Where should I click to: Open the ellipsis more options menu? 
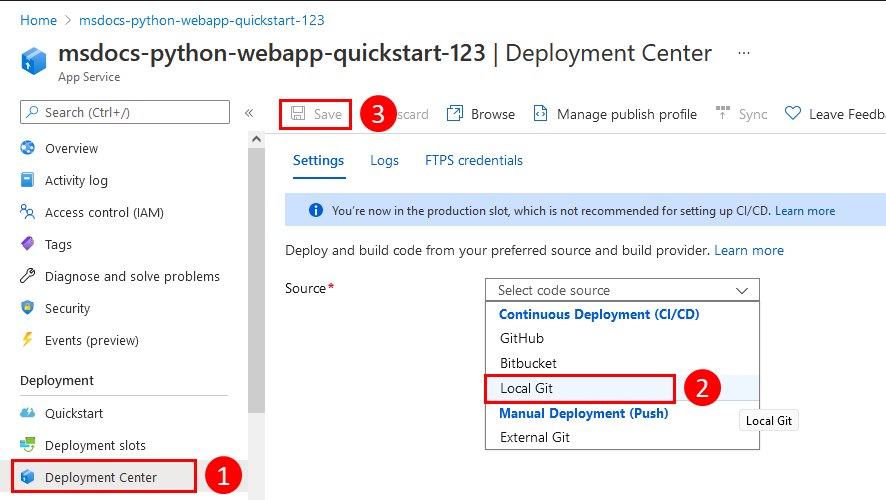(x=743, y=52)
